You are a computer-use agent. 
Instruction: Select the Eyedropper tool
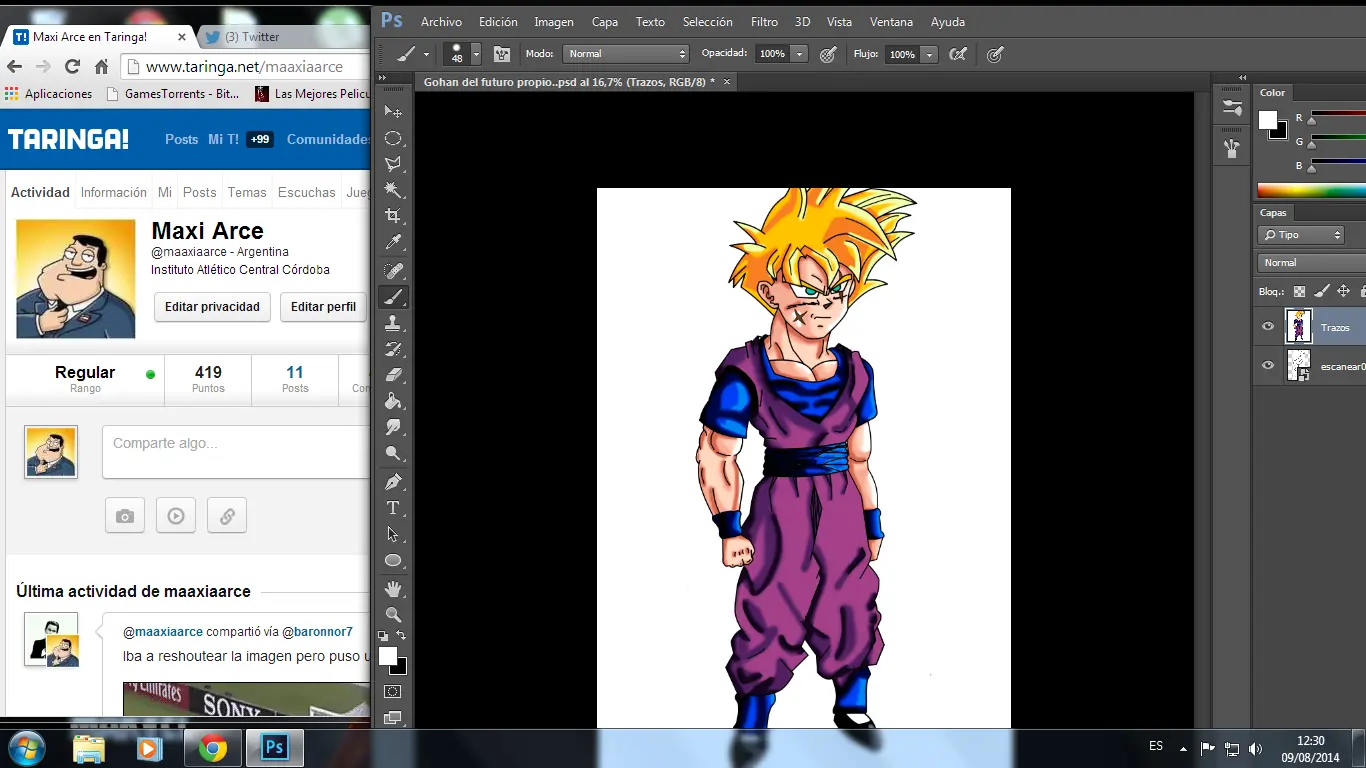point(393,242)
